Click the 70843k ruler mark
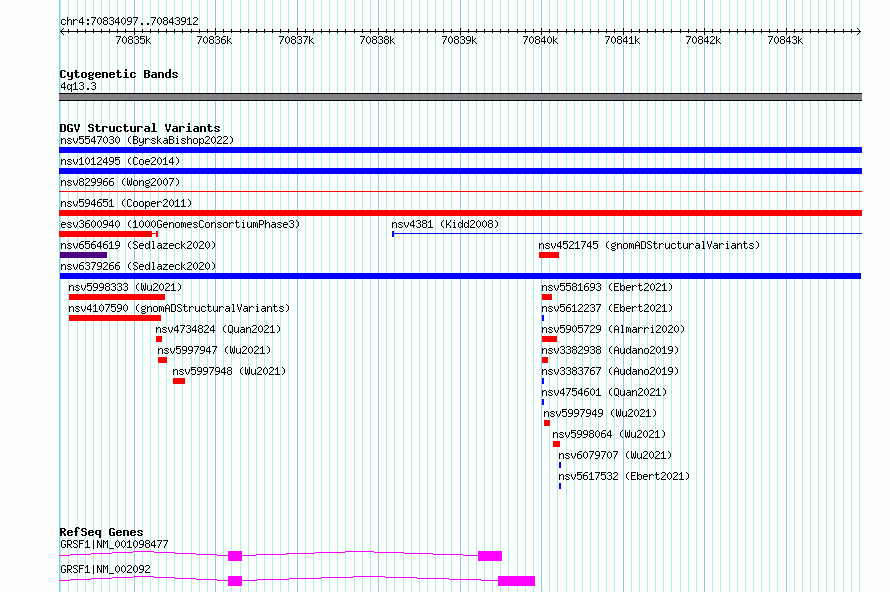 coord(785,40)
